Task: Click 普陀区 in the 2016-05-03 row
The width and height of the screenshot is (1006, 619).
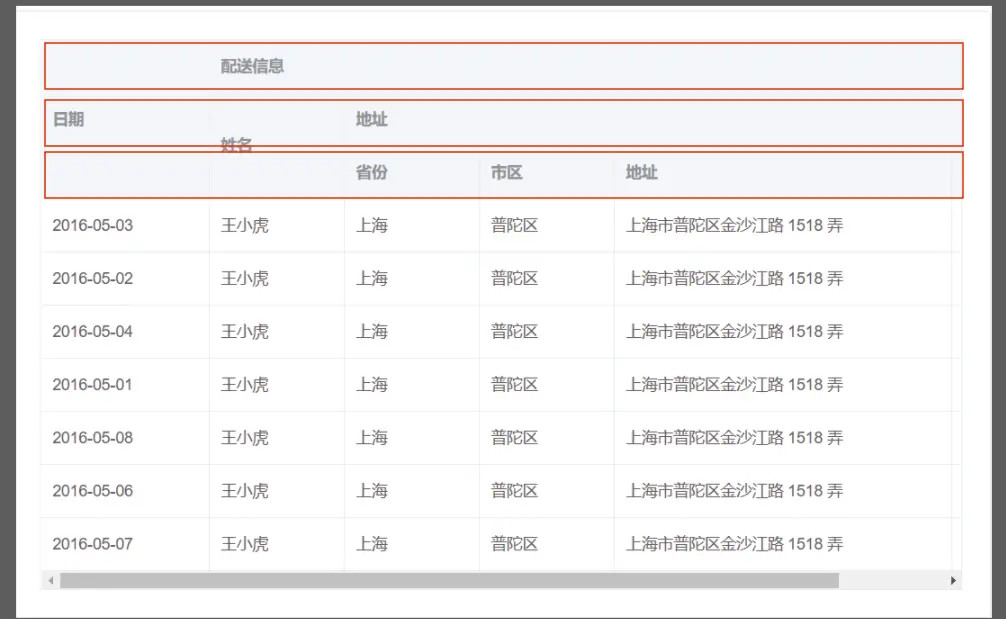Action: tap(515, 226)
